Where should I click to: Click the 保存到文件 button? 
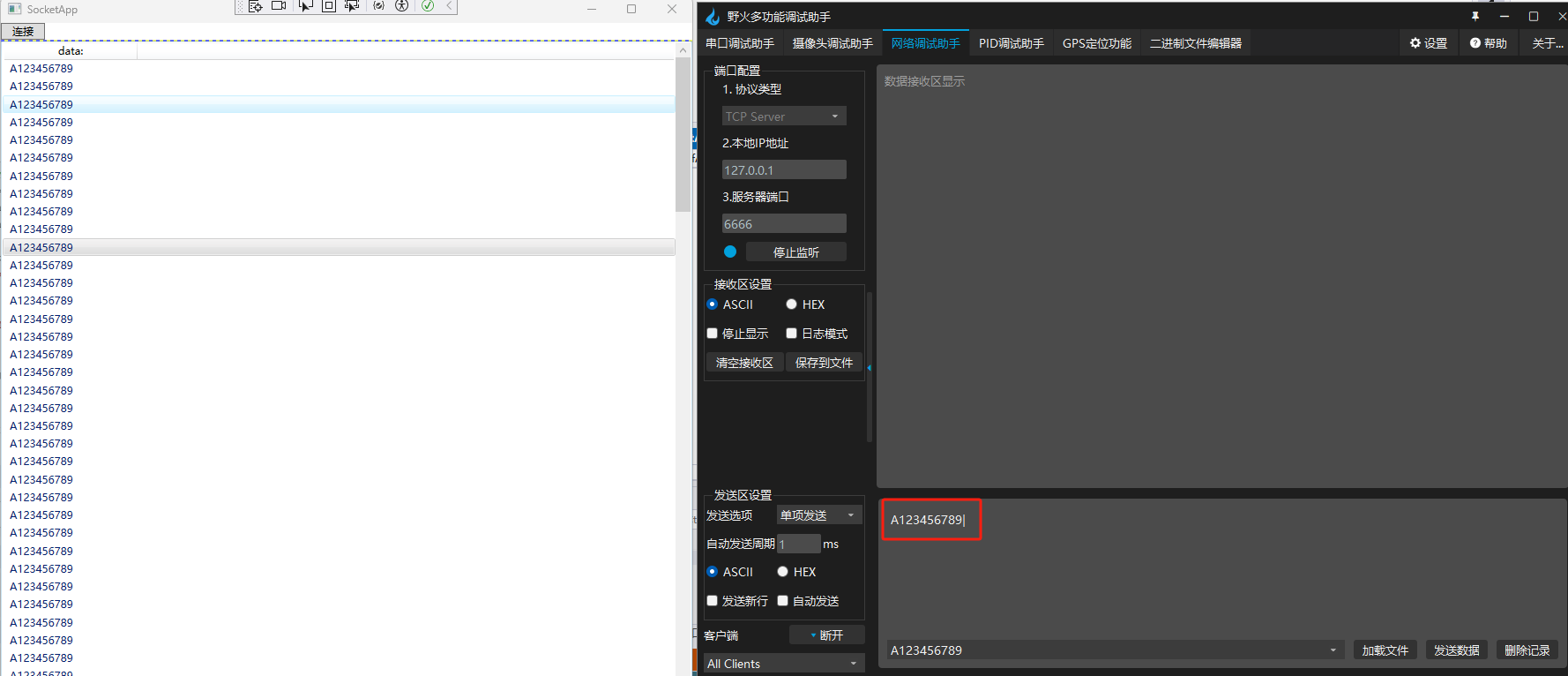click(x=824, y=363)
